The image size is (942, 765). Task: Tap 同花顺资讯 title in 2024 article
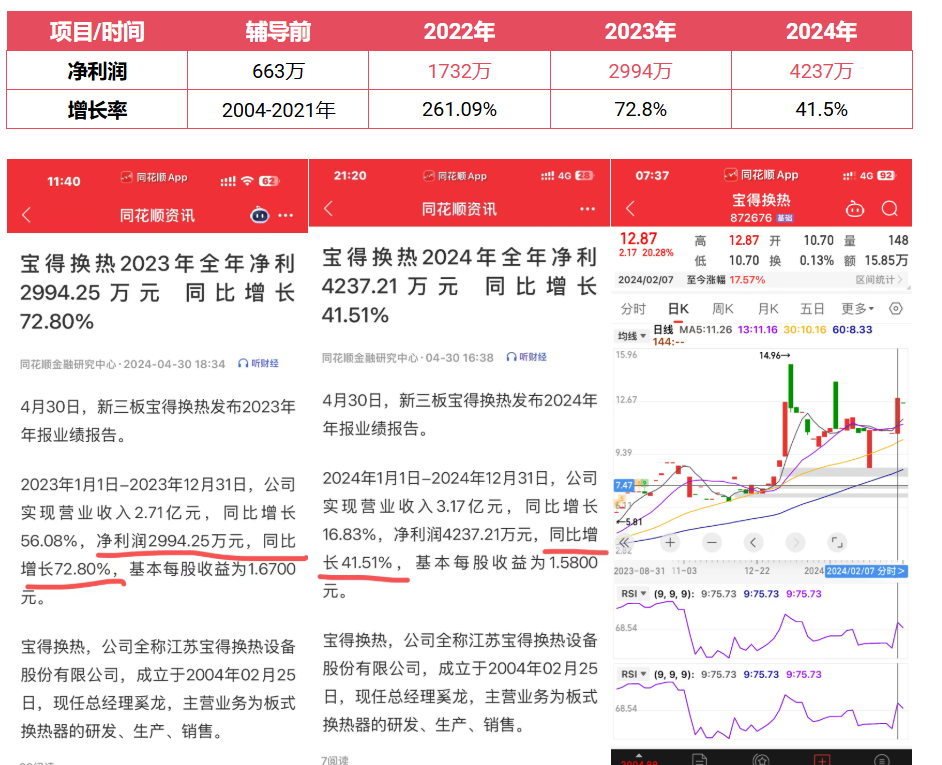(x=459, y=209)
